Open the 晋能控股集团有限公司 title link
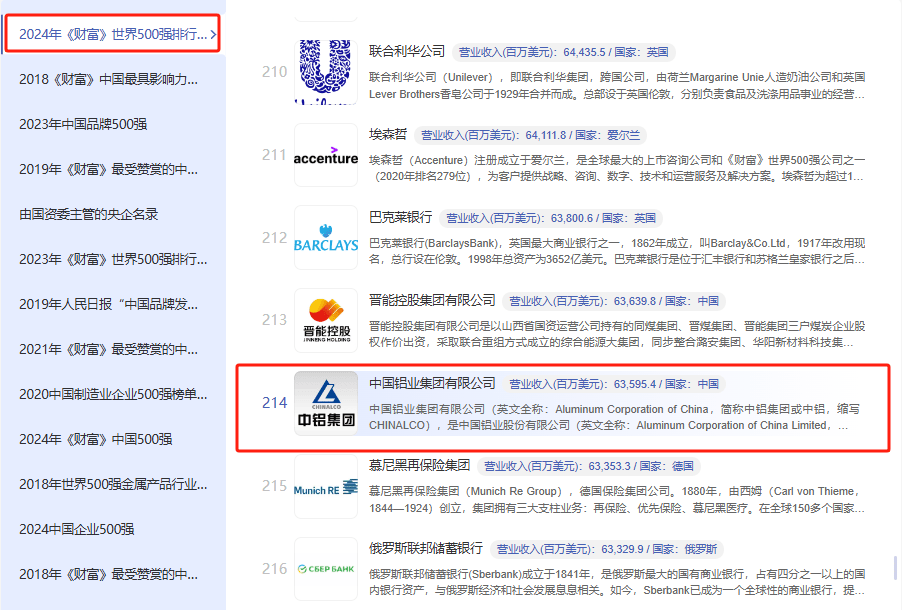The width and height of the screenshot is (902, 610). (432, 300)
